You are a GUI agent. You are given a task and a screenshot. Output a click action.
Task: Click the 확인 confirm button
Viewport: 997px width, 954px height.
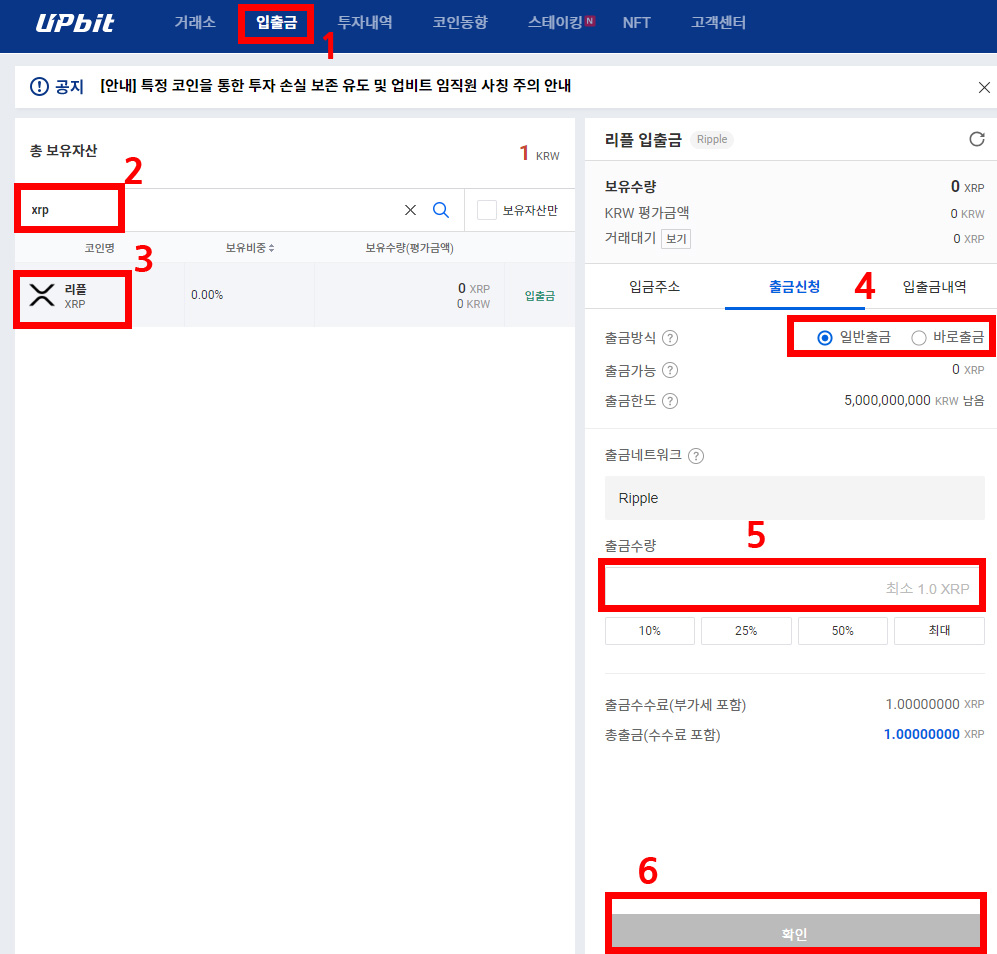(795, 932)
